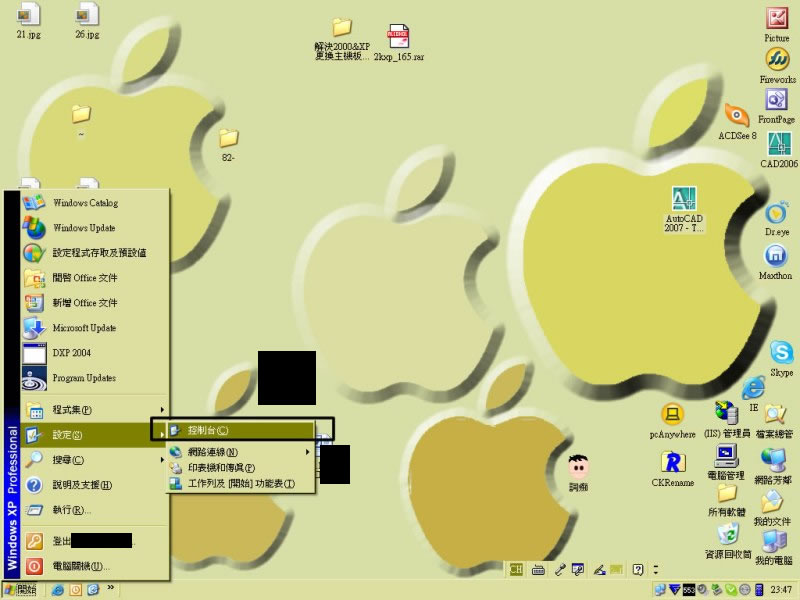
Task: Click the green check tray icon
Action: pos(731,590)
